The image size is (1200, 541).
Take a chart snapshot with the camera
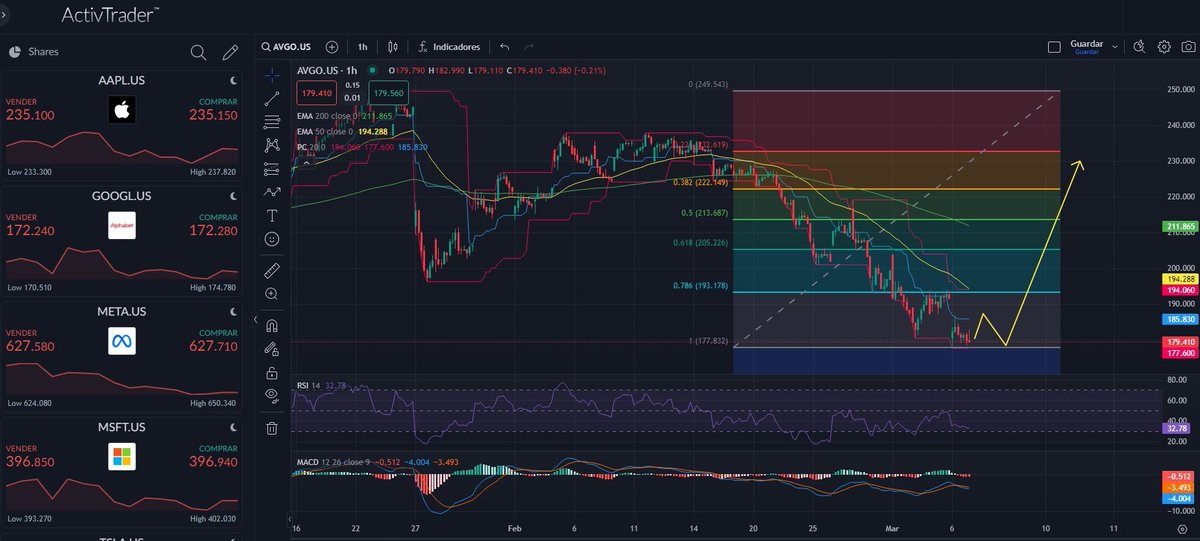pyautogui.click(x=1187, y=47)
